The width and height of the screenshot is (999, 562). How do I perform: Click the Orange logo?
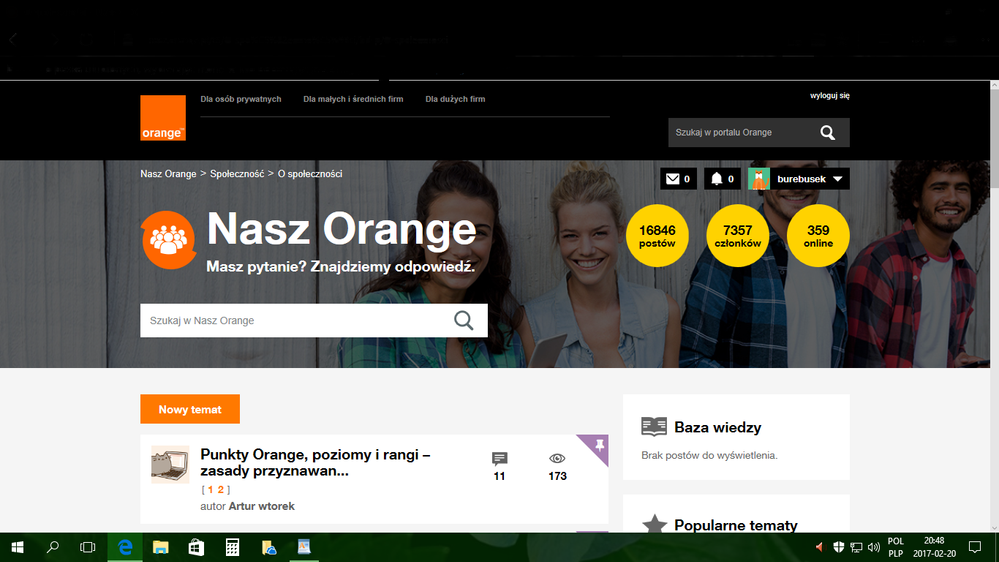tap(163, 118)
